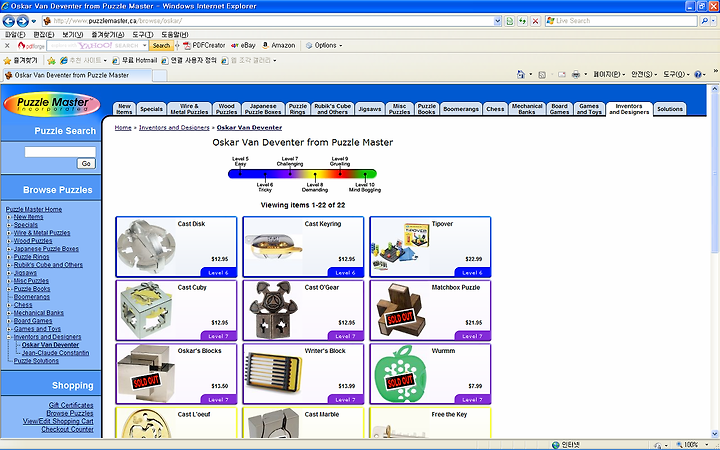Image resolution: width=720 pixels, height=450 pixels.
Task: Open the View/Edit Shopping Cart link
Action: coord(58,421)
